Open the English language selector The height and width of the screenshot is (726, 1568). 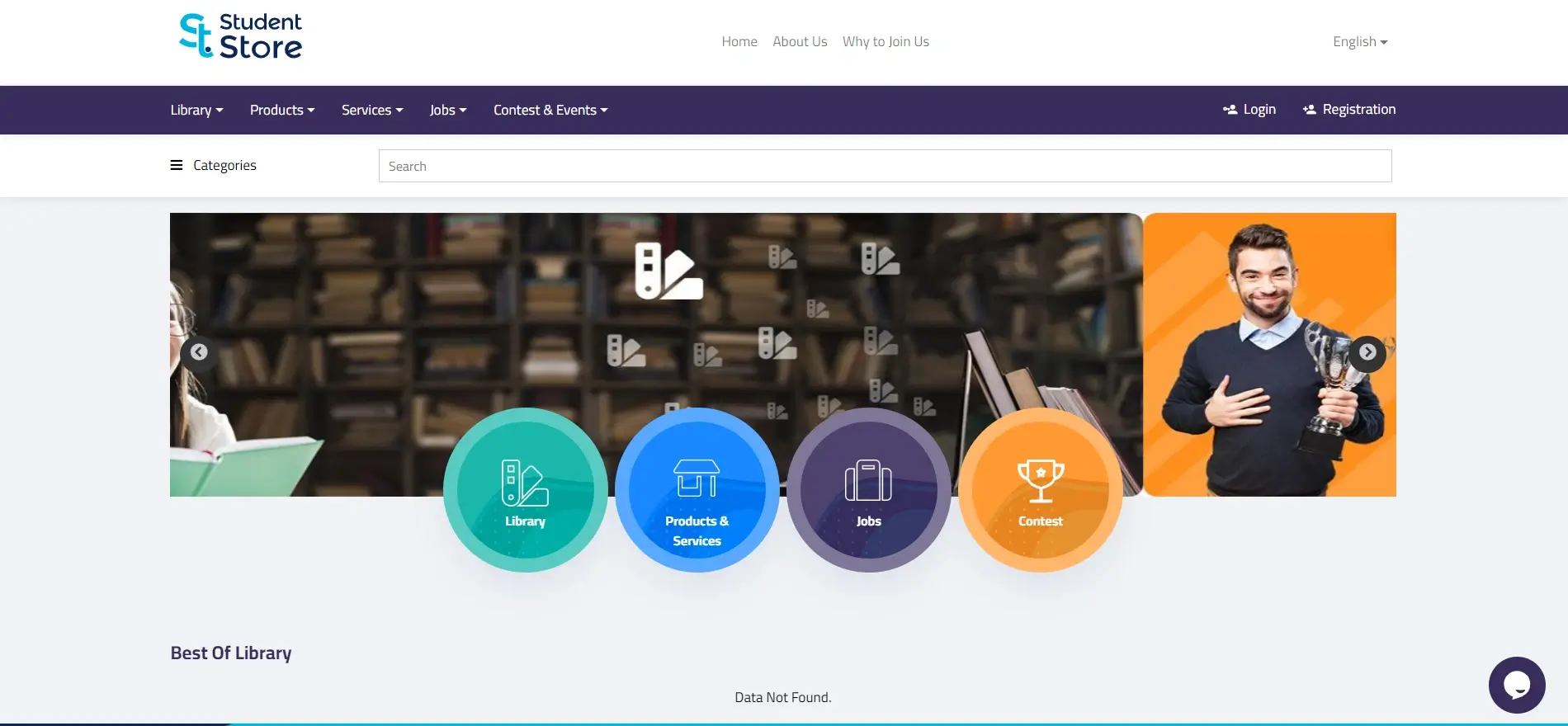[1360, 41]
